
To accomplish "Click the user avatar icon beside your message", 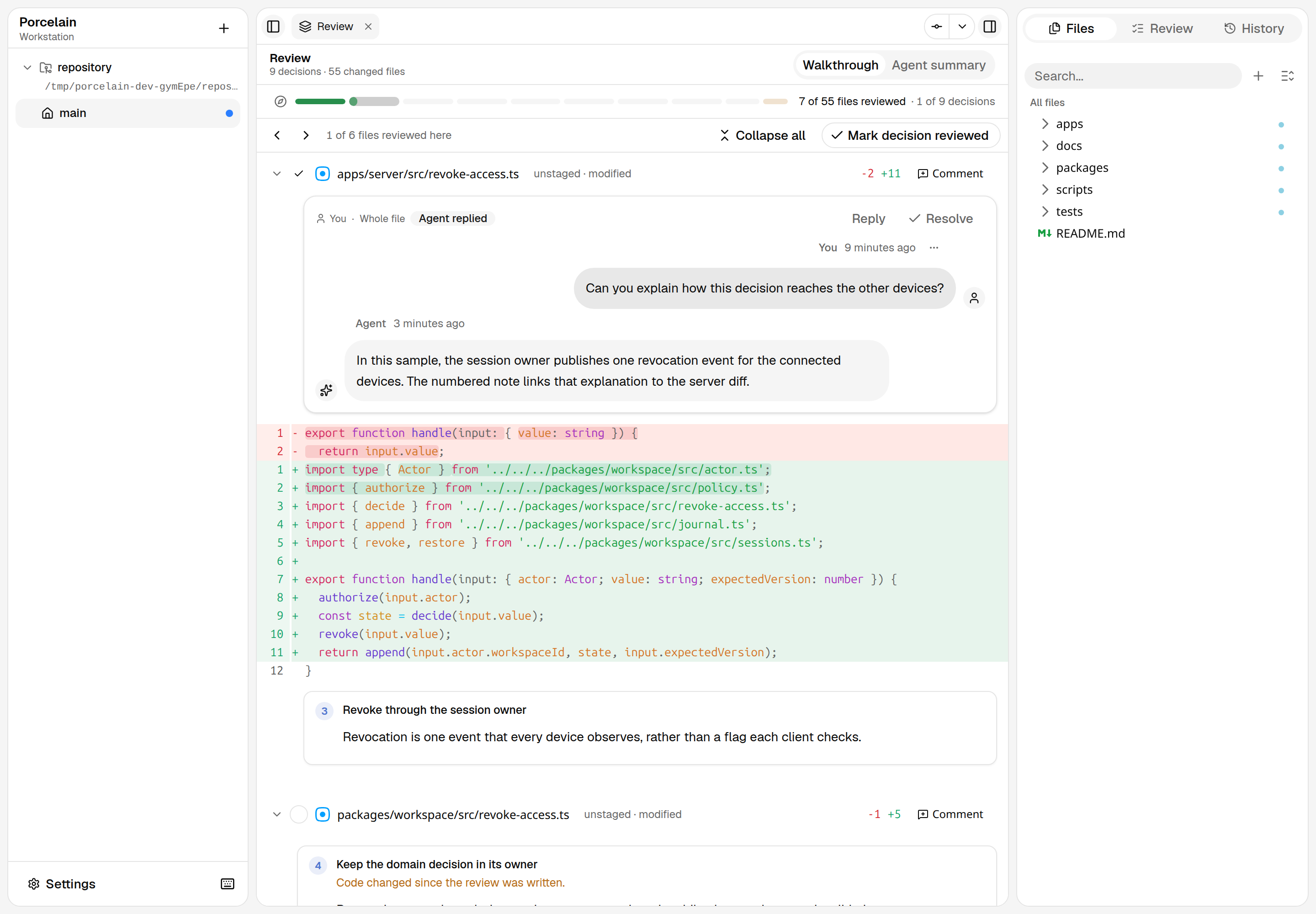I will click(x=974, y=298).
